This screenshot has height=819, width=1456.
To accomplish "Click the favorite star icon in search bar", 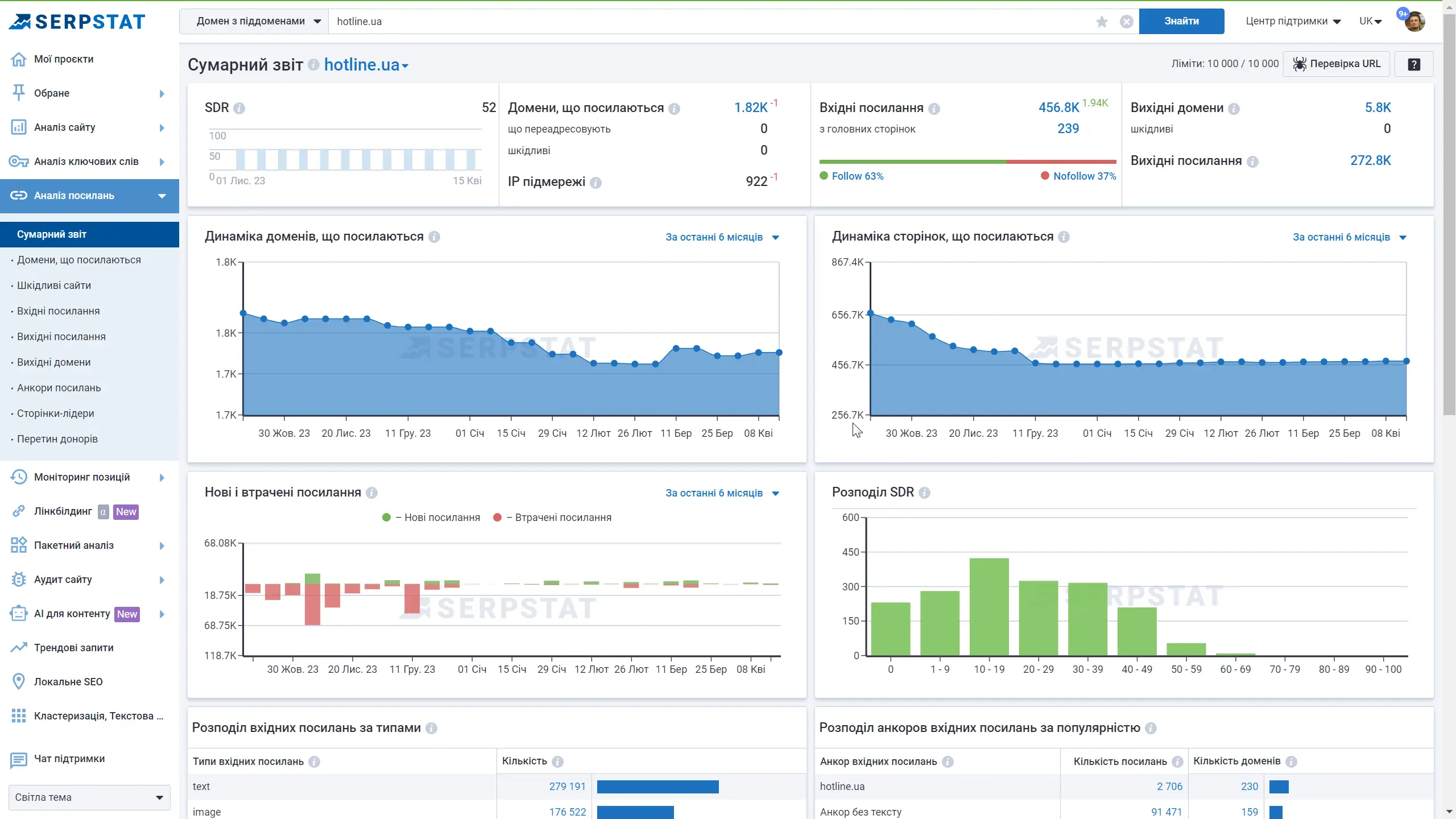I will (1102, 22).
